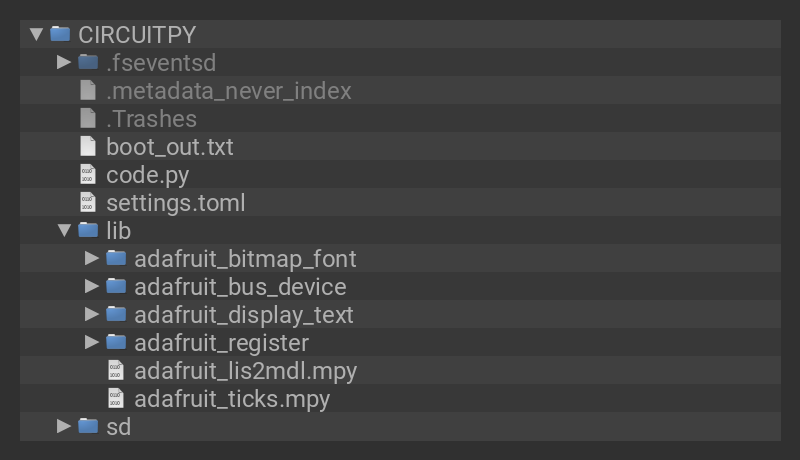
Task: Collapse the lib folder arrow
Action: tap(64, 230)
